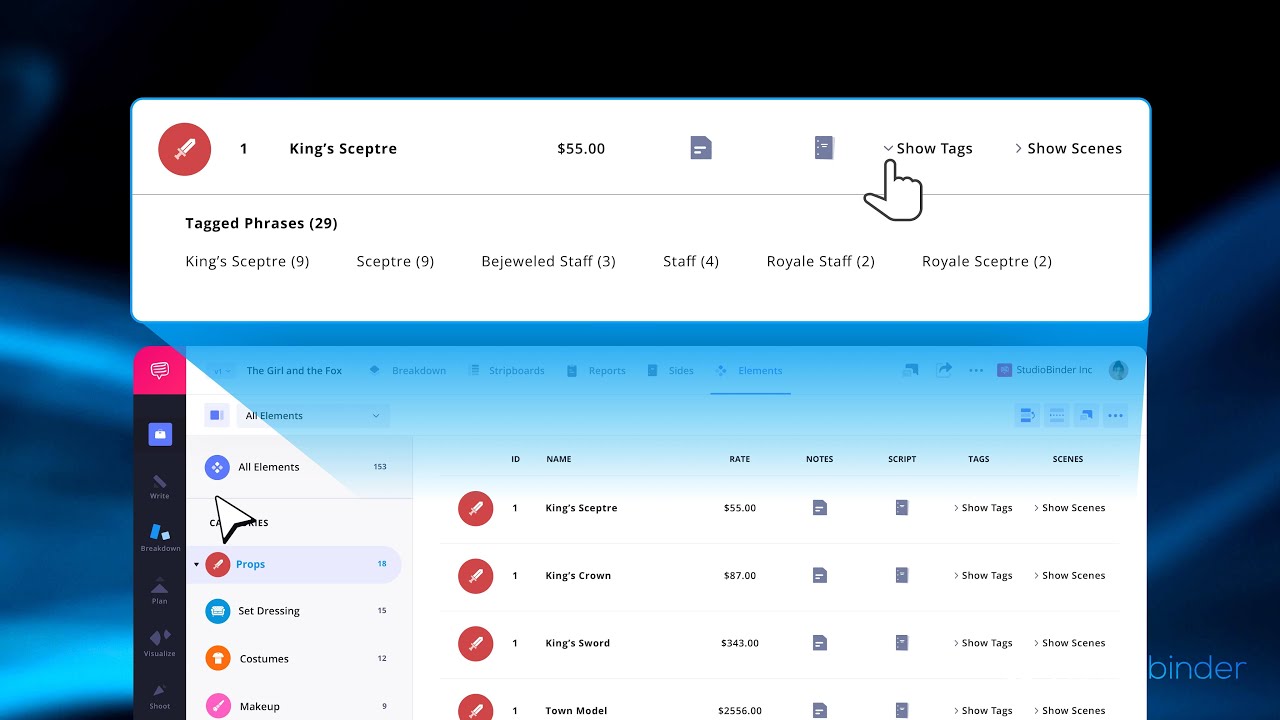1280x720 pixels.
Task: Open notes icon for King's Sword row
Action: (820, 643)
